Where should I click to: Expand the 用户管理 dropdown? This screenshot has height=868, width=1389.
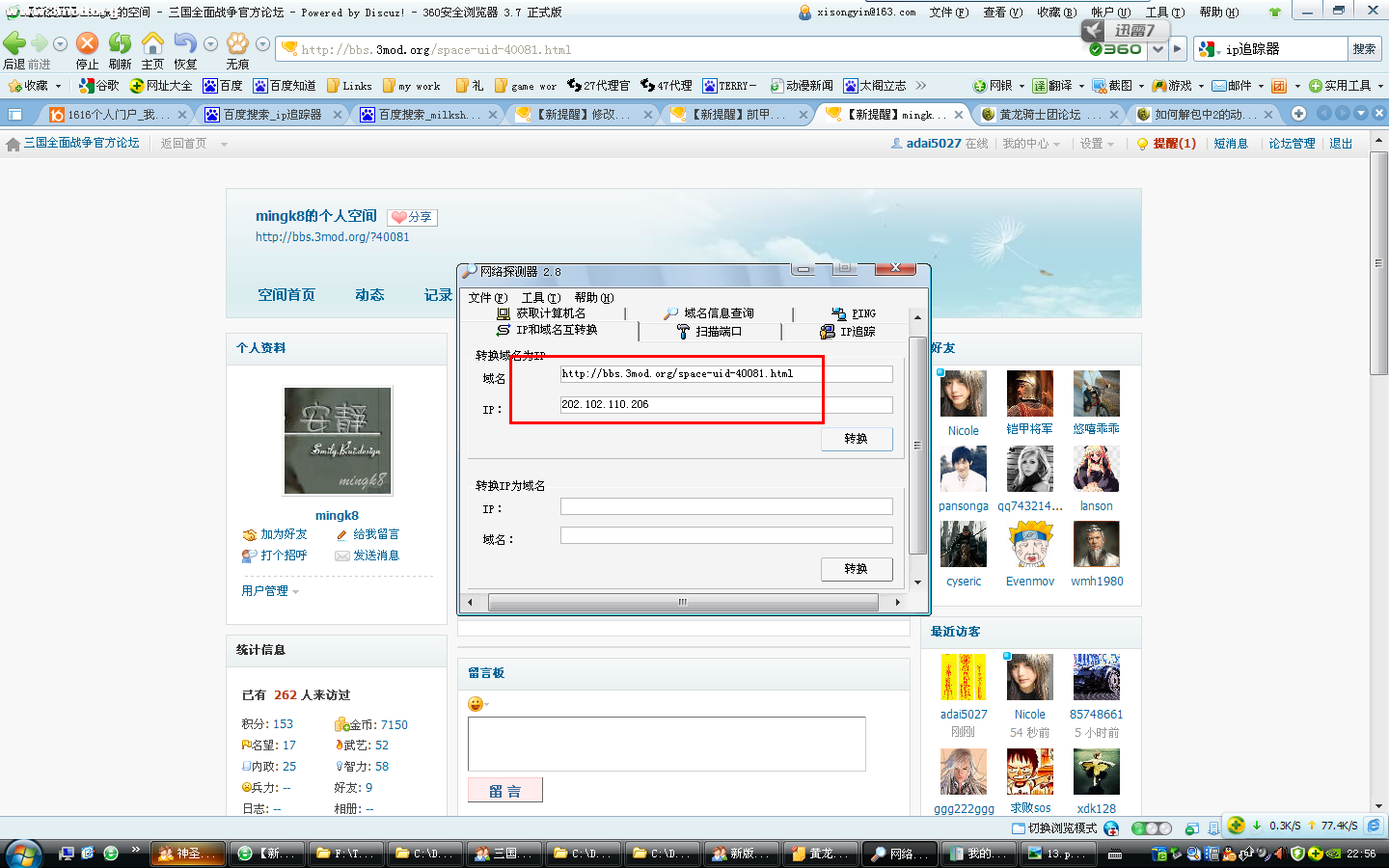[x=270, y=591]
